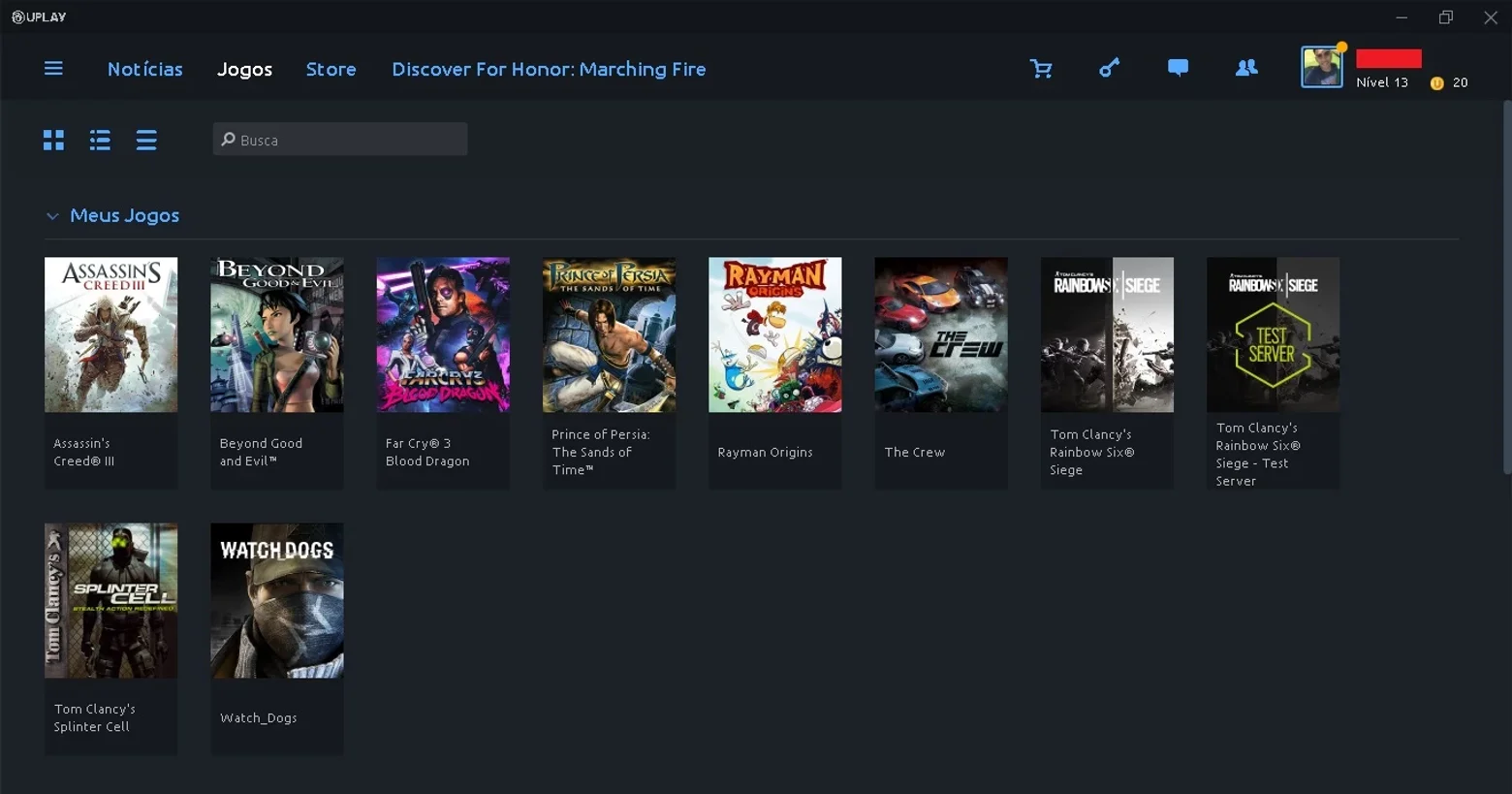Open Prince of Persia Sands of Time cover

point(609,334)
